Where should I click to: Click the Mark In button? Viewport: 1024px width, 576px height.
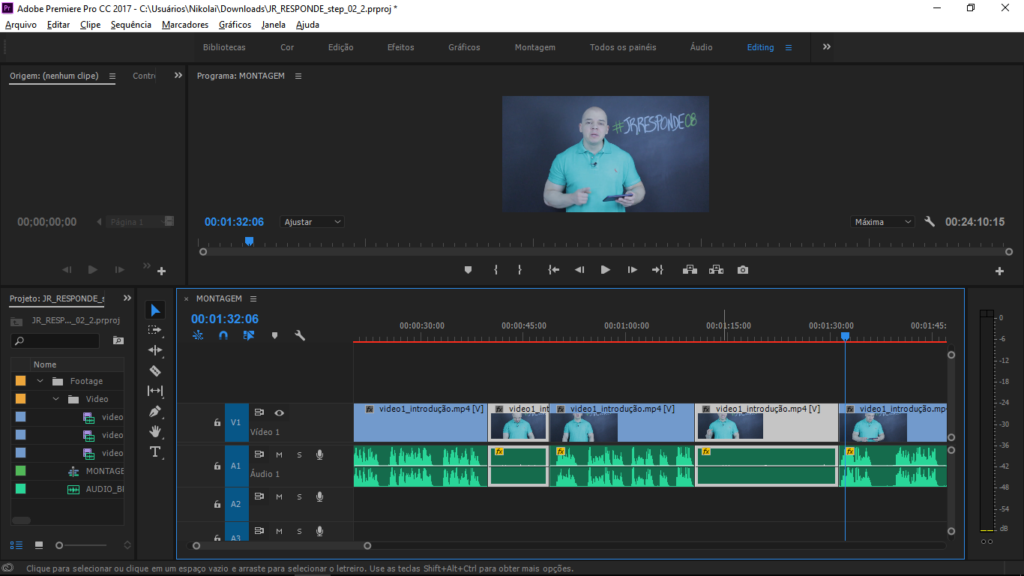tap(496, 270)
